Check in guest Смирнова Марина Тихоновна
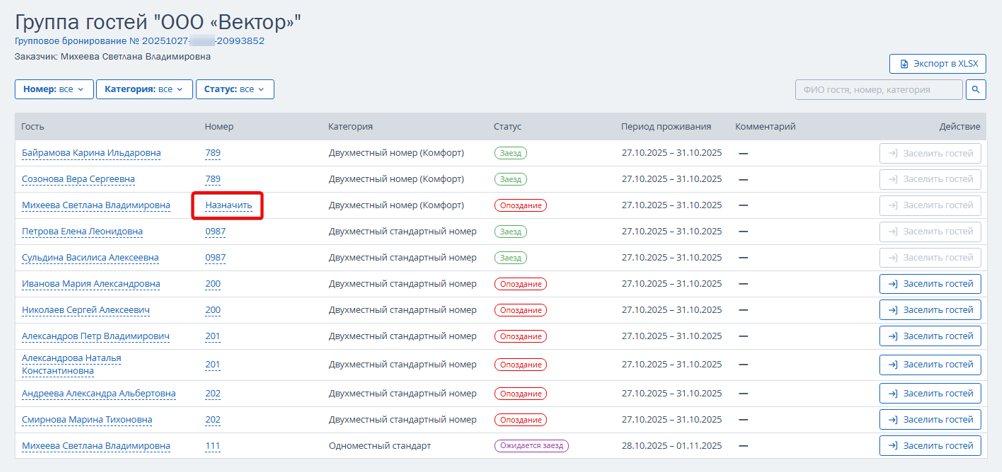The image size is (1002, 472). click(930, 420)
